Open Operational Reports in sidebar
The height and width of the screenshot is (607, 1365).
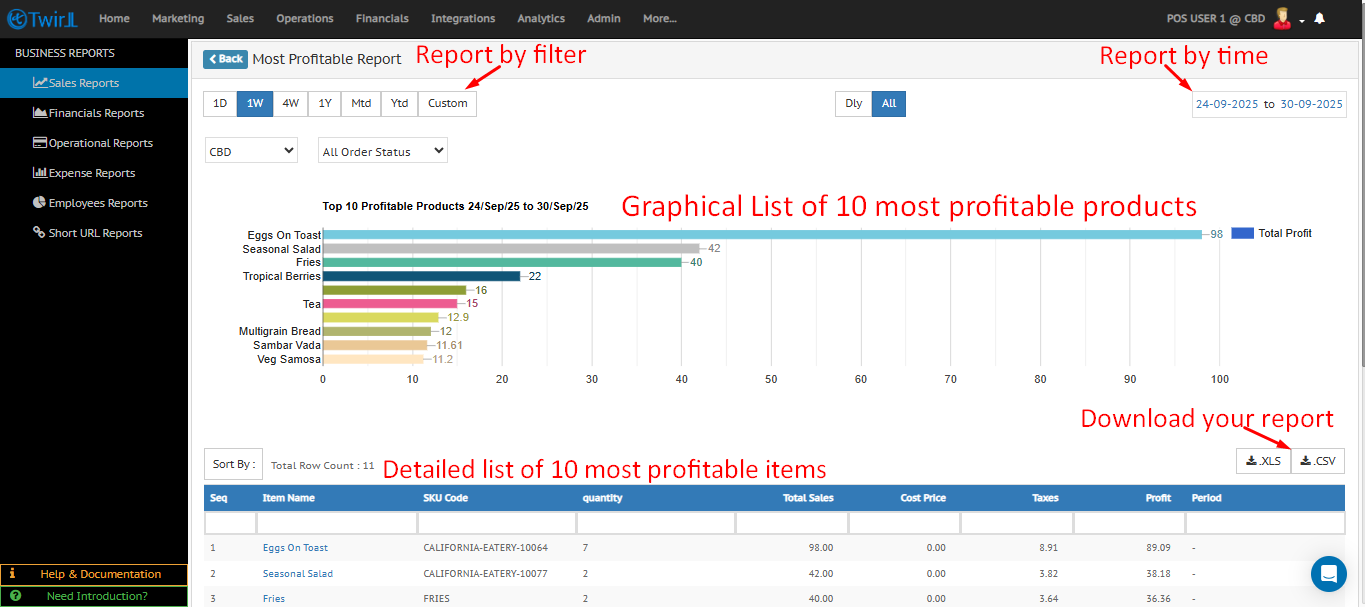click(99, 143)
